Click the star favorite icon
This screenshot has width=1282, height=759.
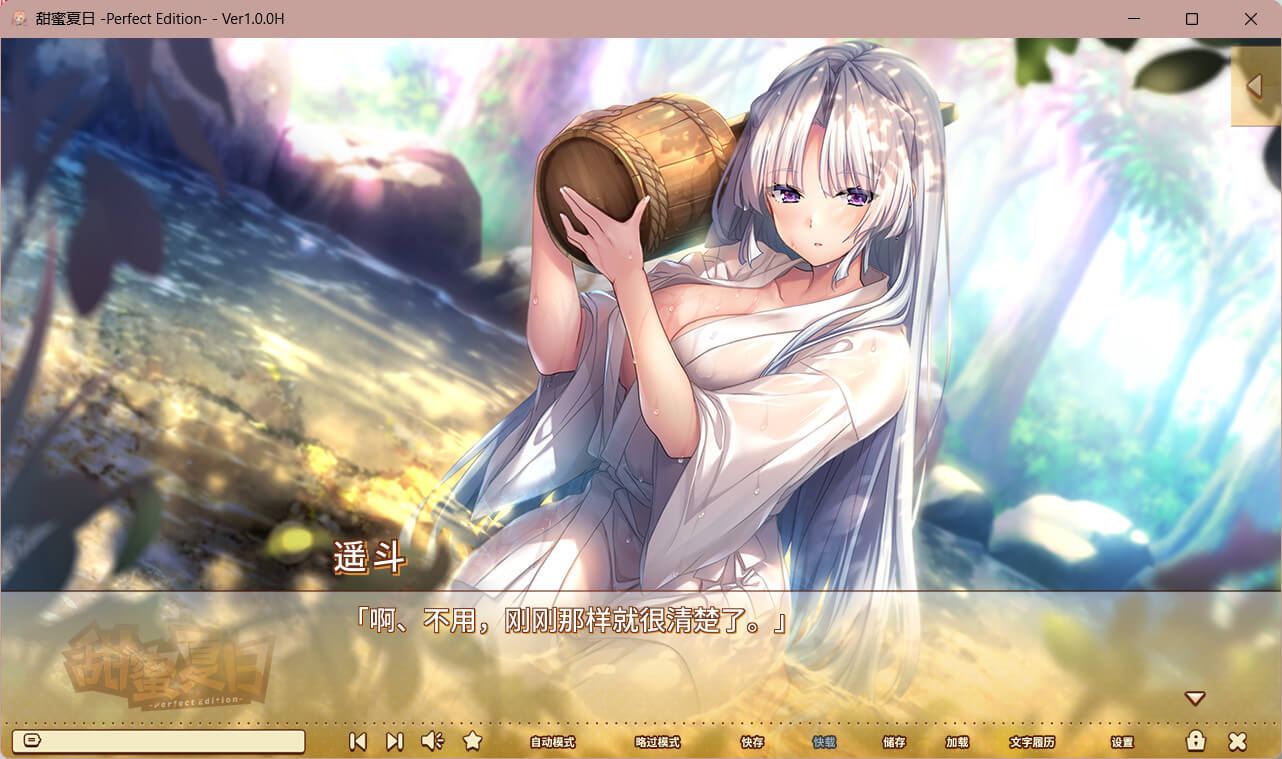[x=473, y=741]
